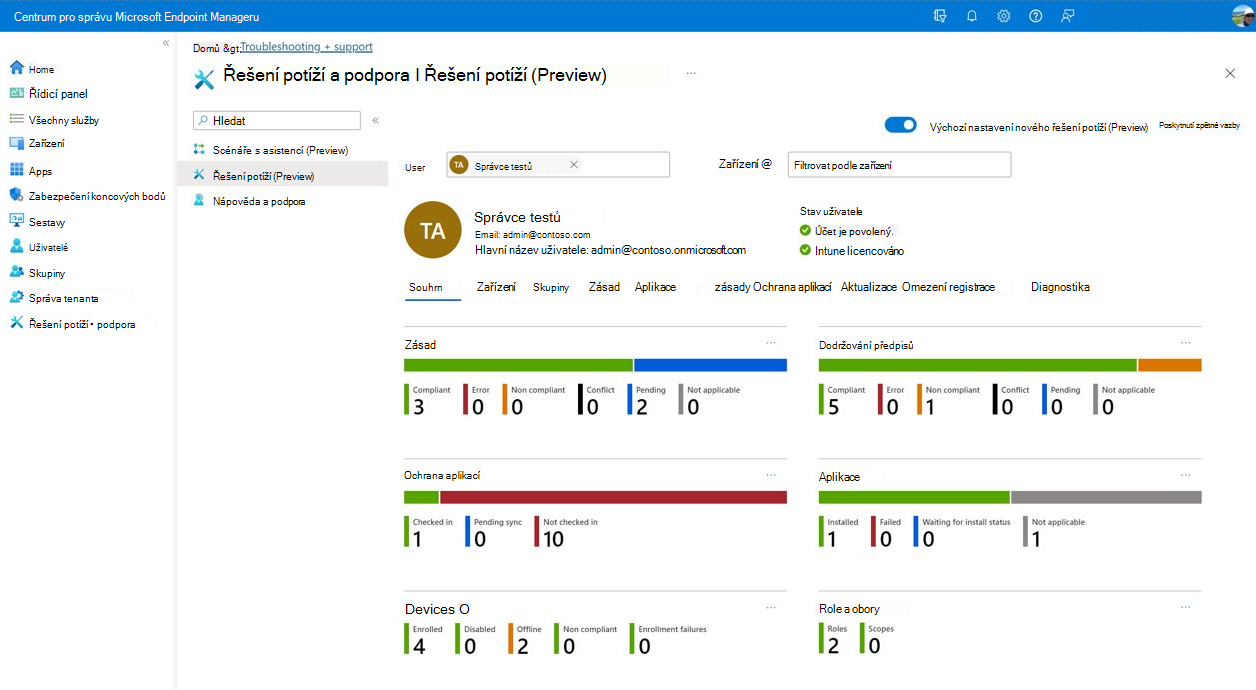Collapse the blade menu next to search
The width and height of the screenshot is (1256, 690).
click(376, 120)
